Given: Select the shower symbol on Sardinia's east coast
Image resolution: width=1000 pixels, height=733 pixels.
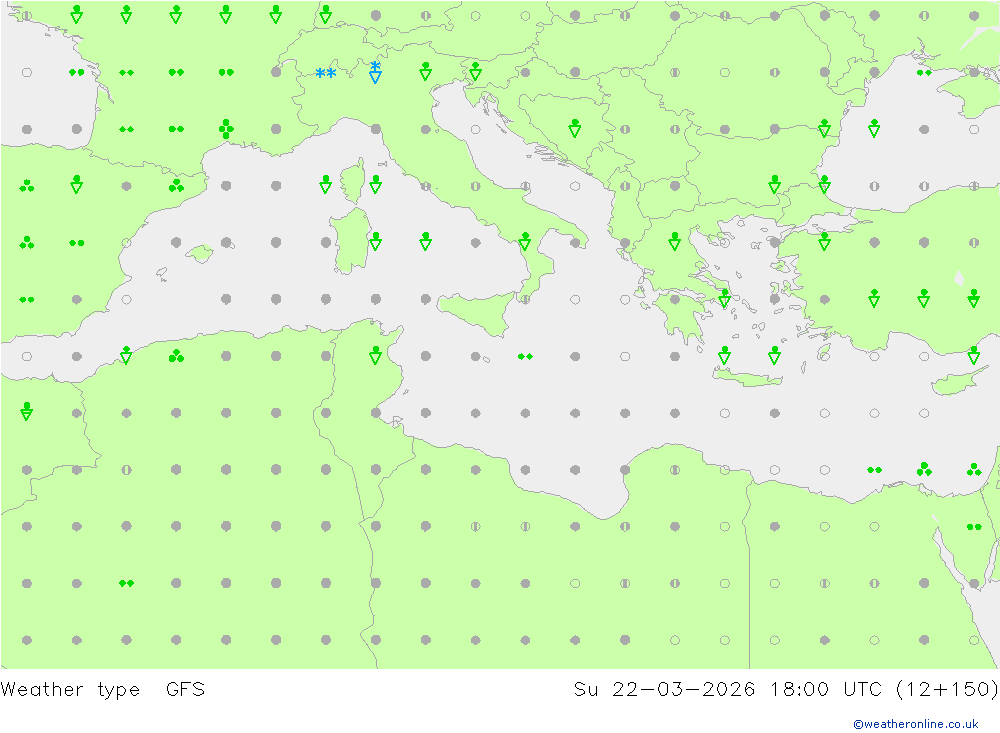Looking at the screenshot, I should 376,242.
